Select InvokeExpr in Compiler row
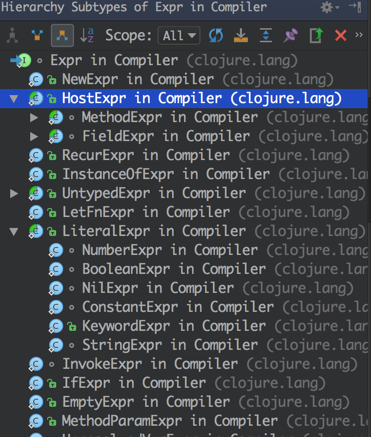 pos(184,364)
